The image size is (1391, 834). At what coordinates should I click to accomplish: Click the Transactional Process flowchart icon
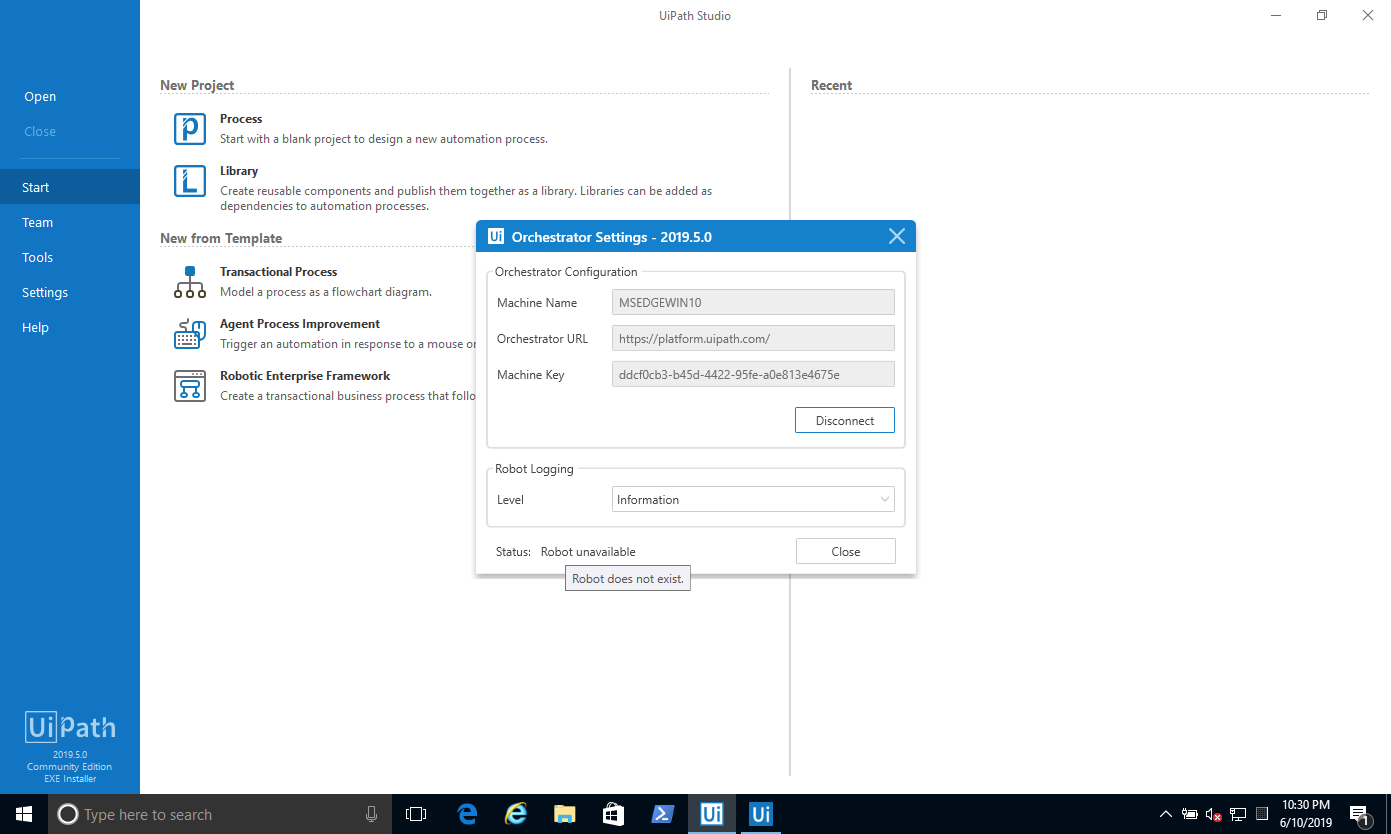pyautogui.click(x=190, y=281)
